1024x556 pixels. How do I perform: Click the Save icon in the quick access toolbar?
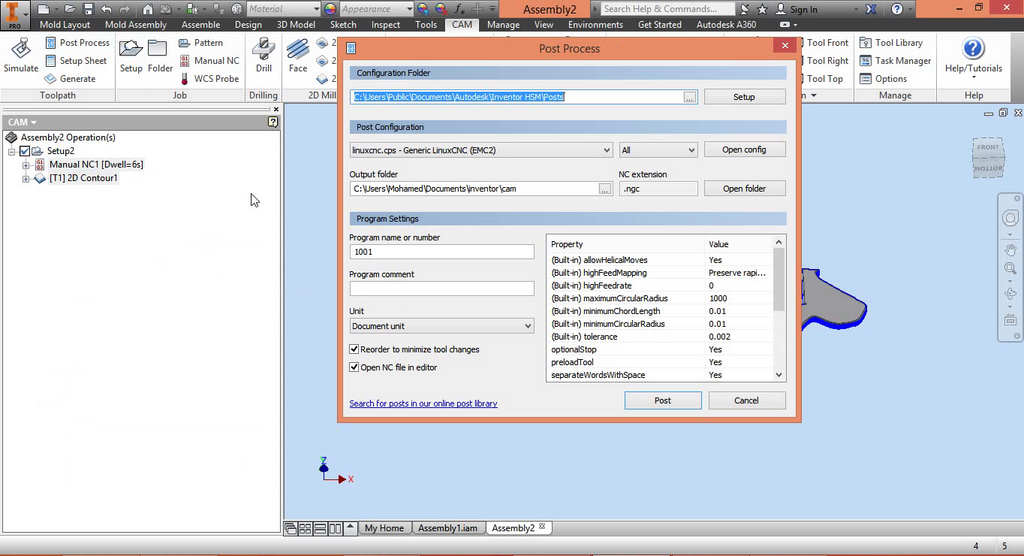pos(88,9)
